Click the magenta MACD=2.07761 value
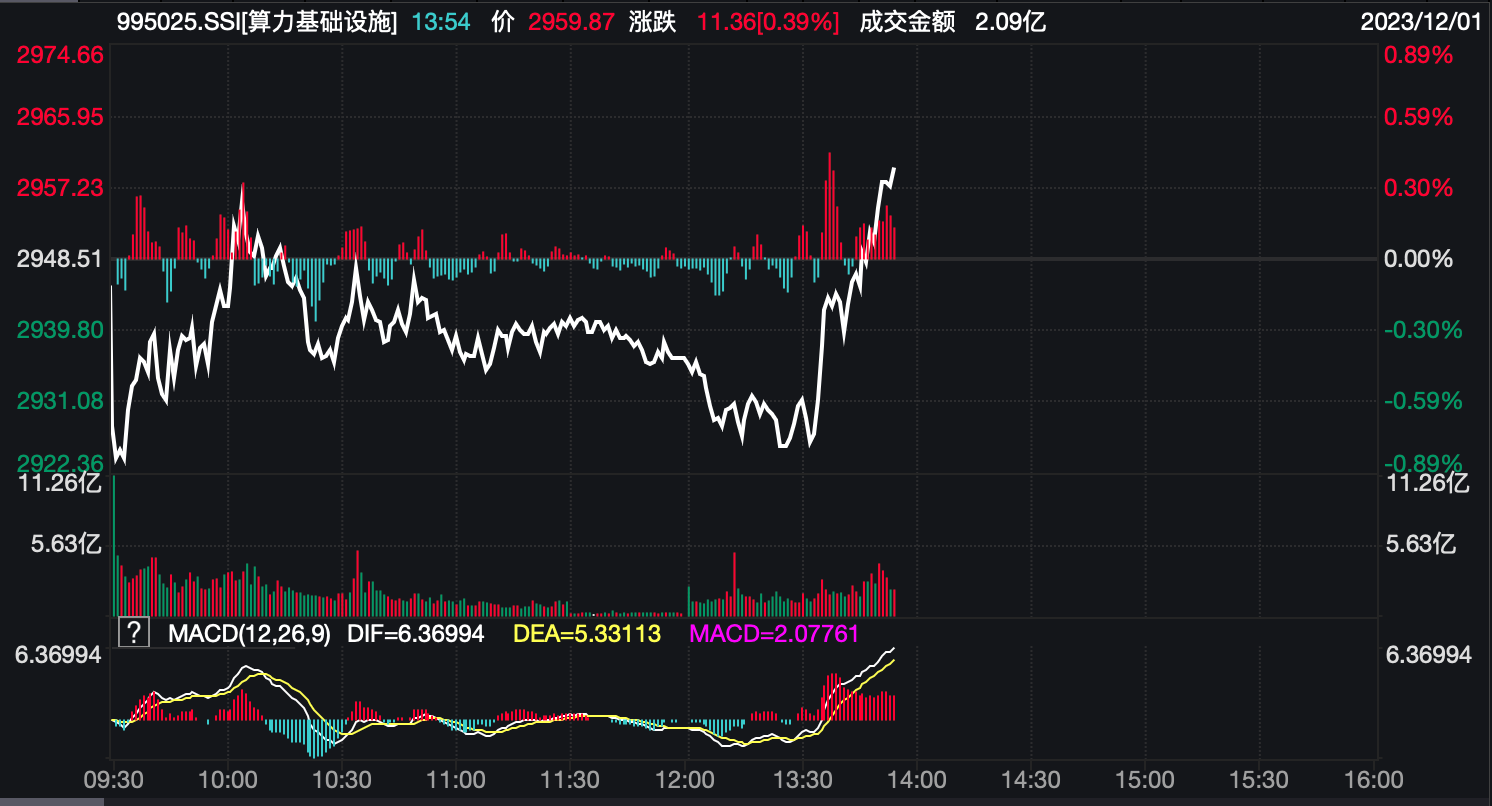This screenshot has width=1492, height=806. coord(775,633)
